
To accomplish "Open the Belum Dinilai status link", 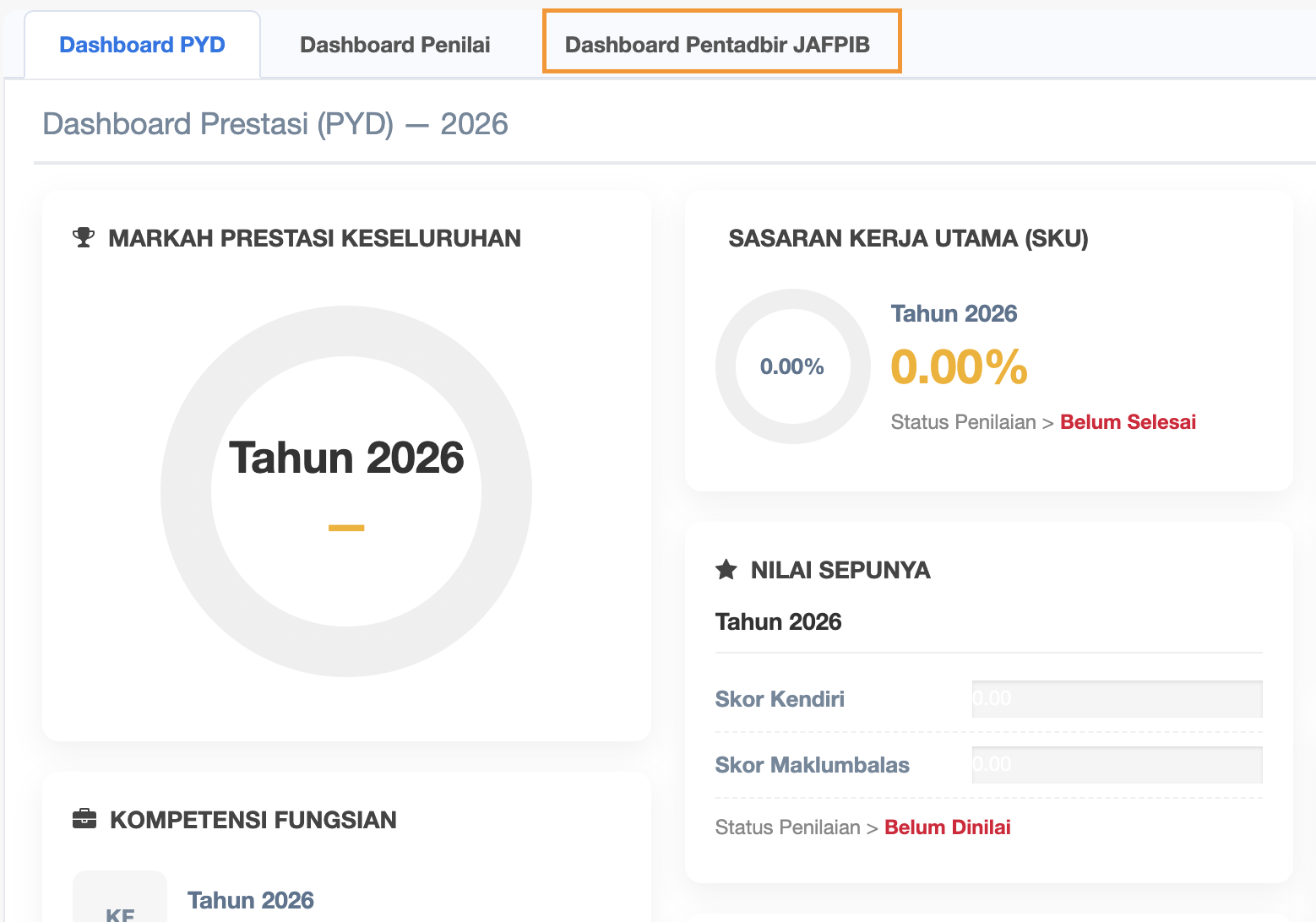I will (947, 827).
